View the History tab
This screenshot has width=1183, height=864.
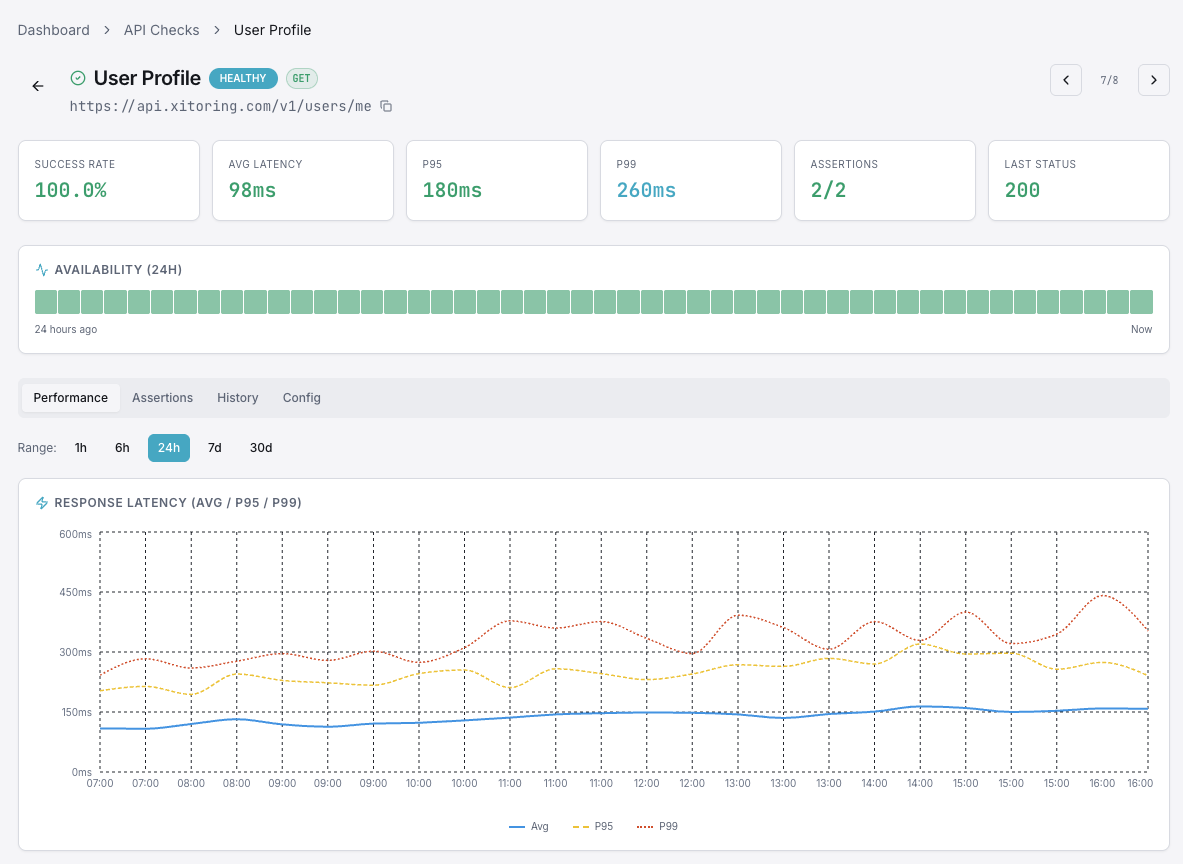[x=237, y=397]
